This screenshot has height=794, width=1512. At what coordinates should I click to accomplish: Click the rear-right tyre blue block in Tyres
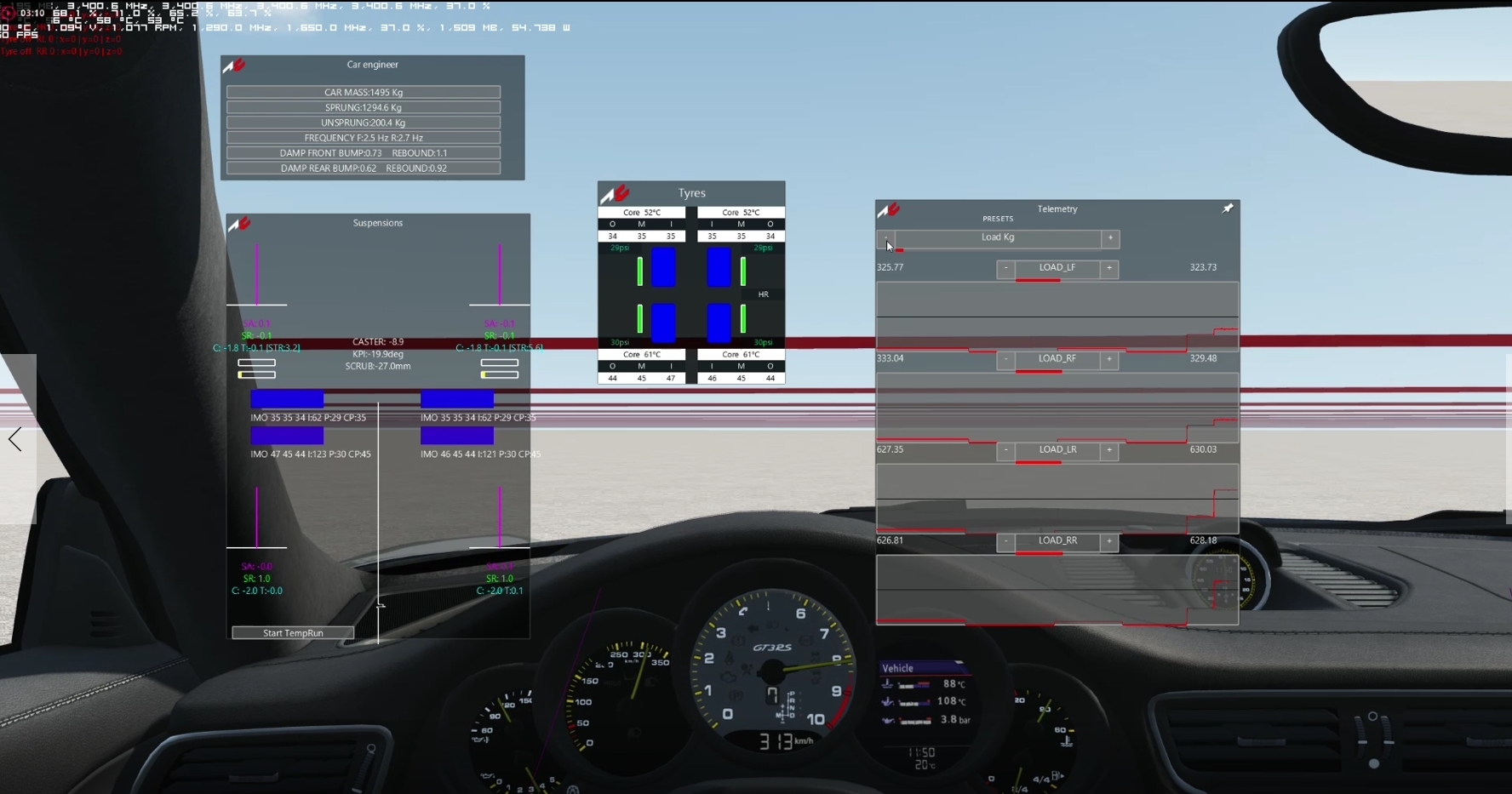pyautogui.click(x=719, y=323)
